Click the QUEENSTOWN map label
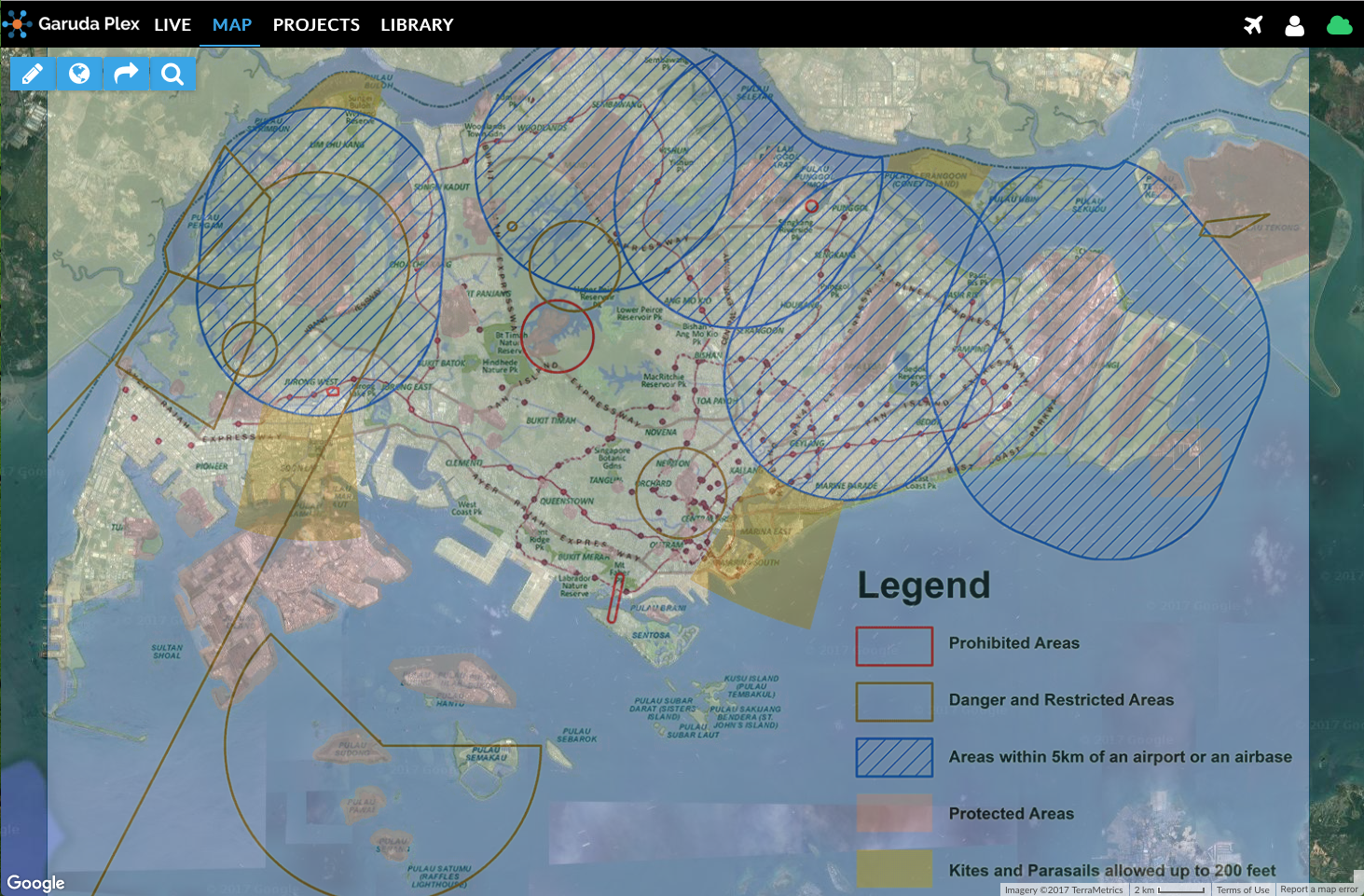Viewport: 1364px width, 896px height. point(567,501)
